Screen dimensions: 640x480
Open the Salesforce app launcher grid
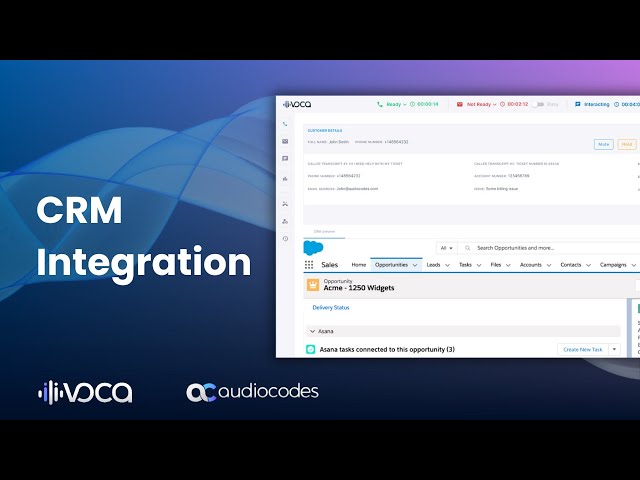[x=309, y=265]
